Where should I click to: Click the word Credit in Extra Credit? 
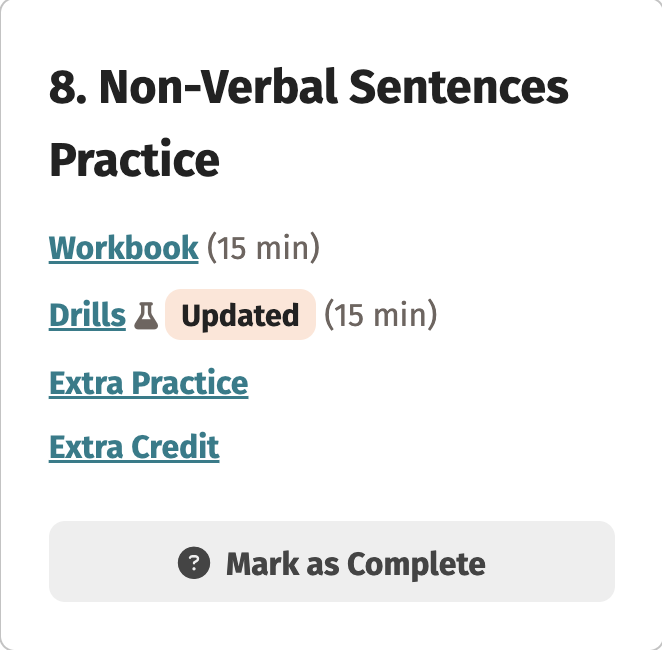[176, 447]
